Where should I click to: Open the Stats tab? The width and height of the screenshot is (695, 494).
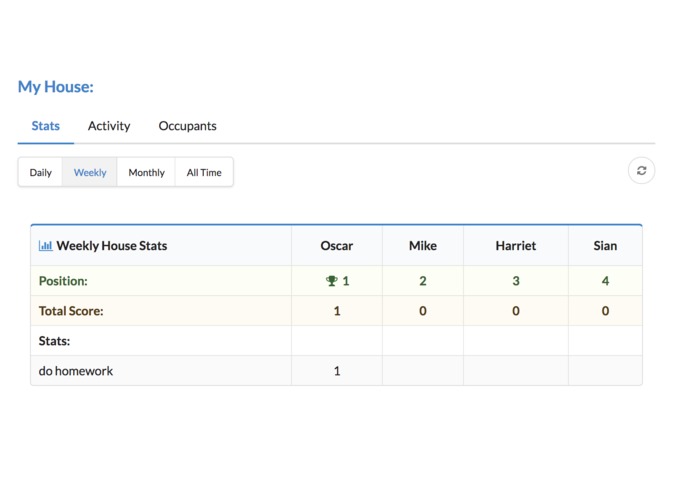pyautogui.click(x=46, y=126)
